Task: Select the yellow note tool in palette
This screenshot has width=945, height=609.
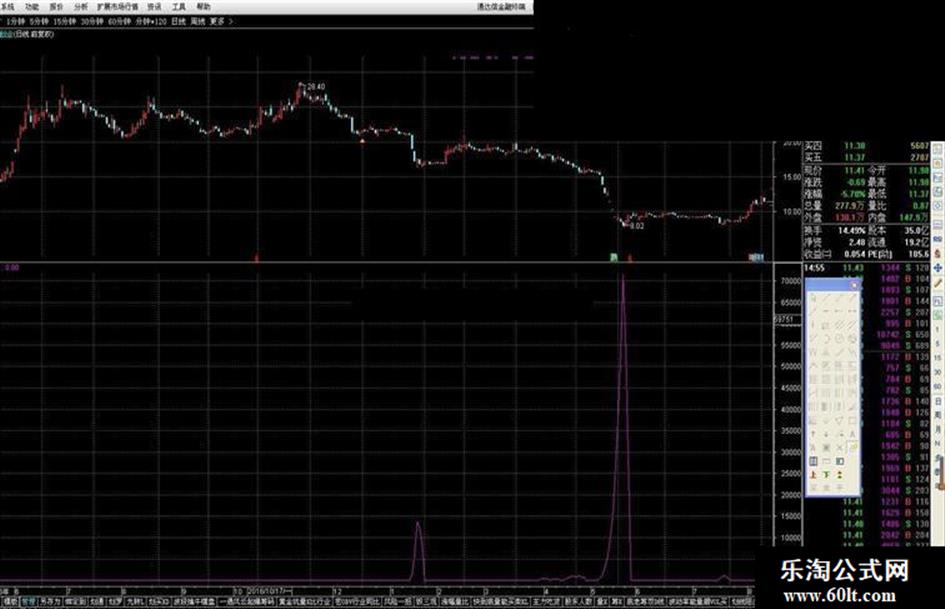Action: coord(853,447)
